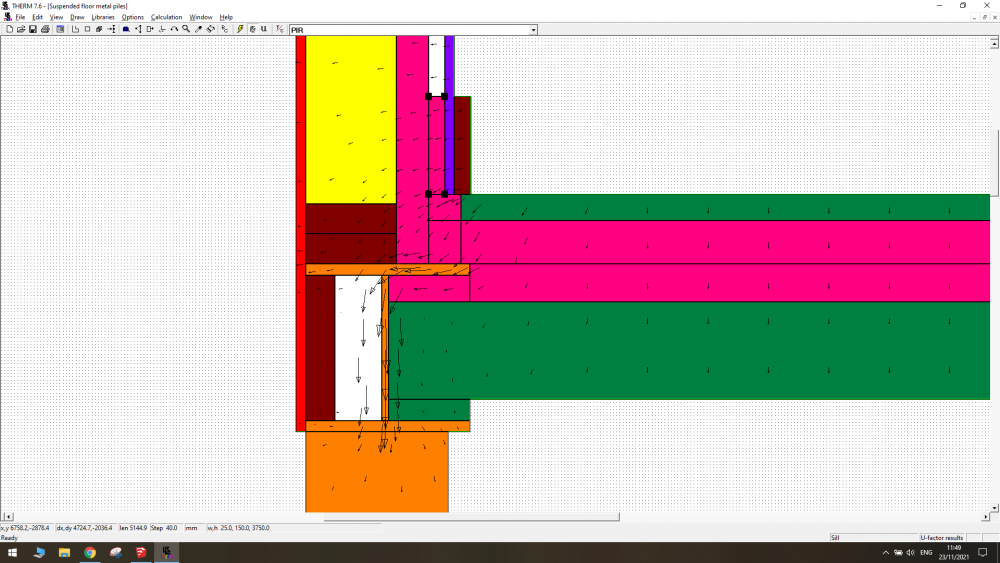Click the mm units status field
This screenshot has width=1000, height=563.
click(x=193, y=528)
